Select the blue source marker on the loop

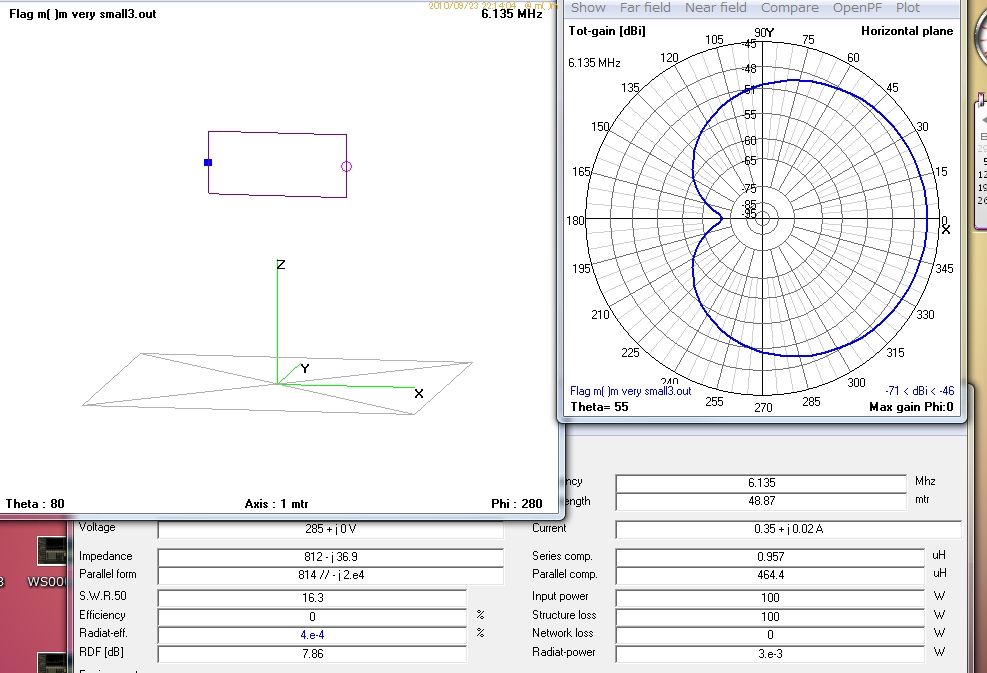tap(208, 162)
